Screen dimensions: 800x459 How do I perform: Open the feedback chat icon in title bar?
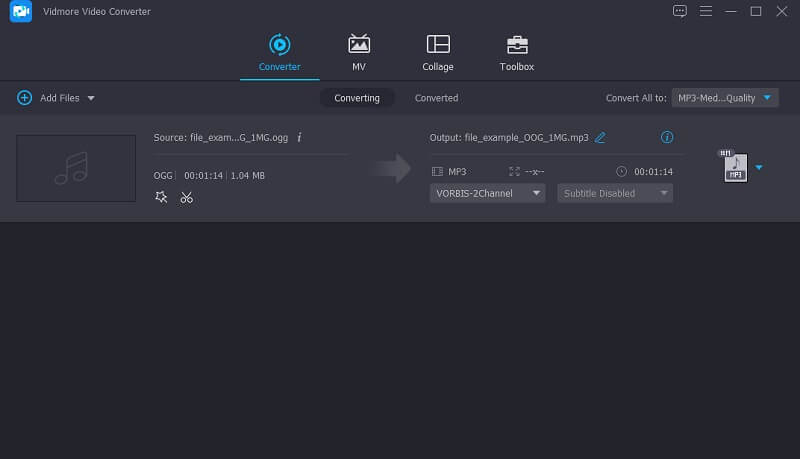[680, 11]
